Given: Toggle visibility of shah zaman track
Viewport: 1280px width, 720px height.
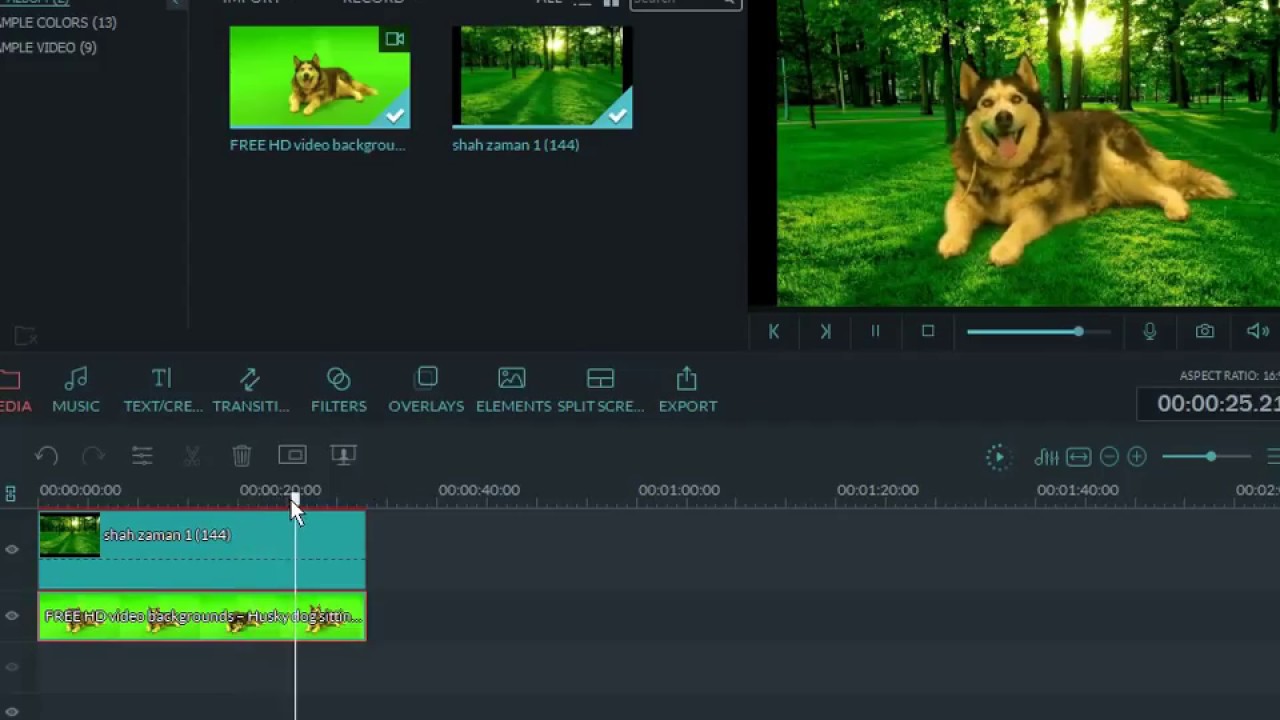Looking at the screenshot, I should click(12, 549).
